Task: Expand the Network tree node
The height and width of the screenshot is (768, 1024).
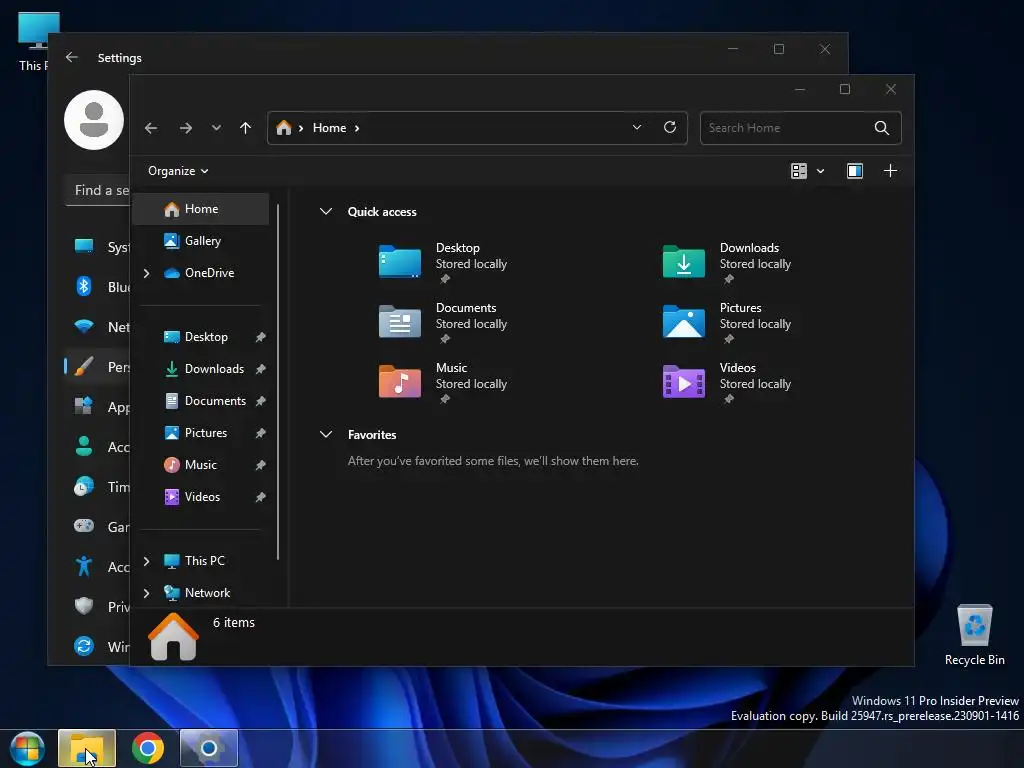Action: [146, 593]
